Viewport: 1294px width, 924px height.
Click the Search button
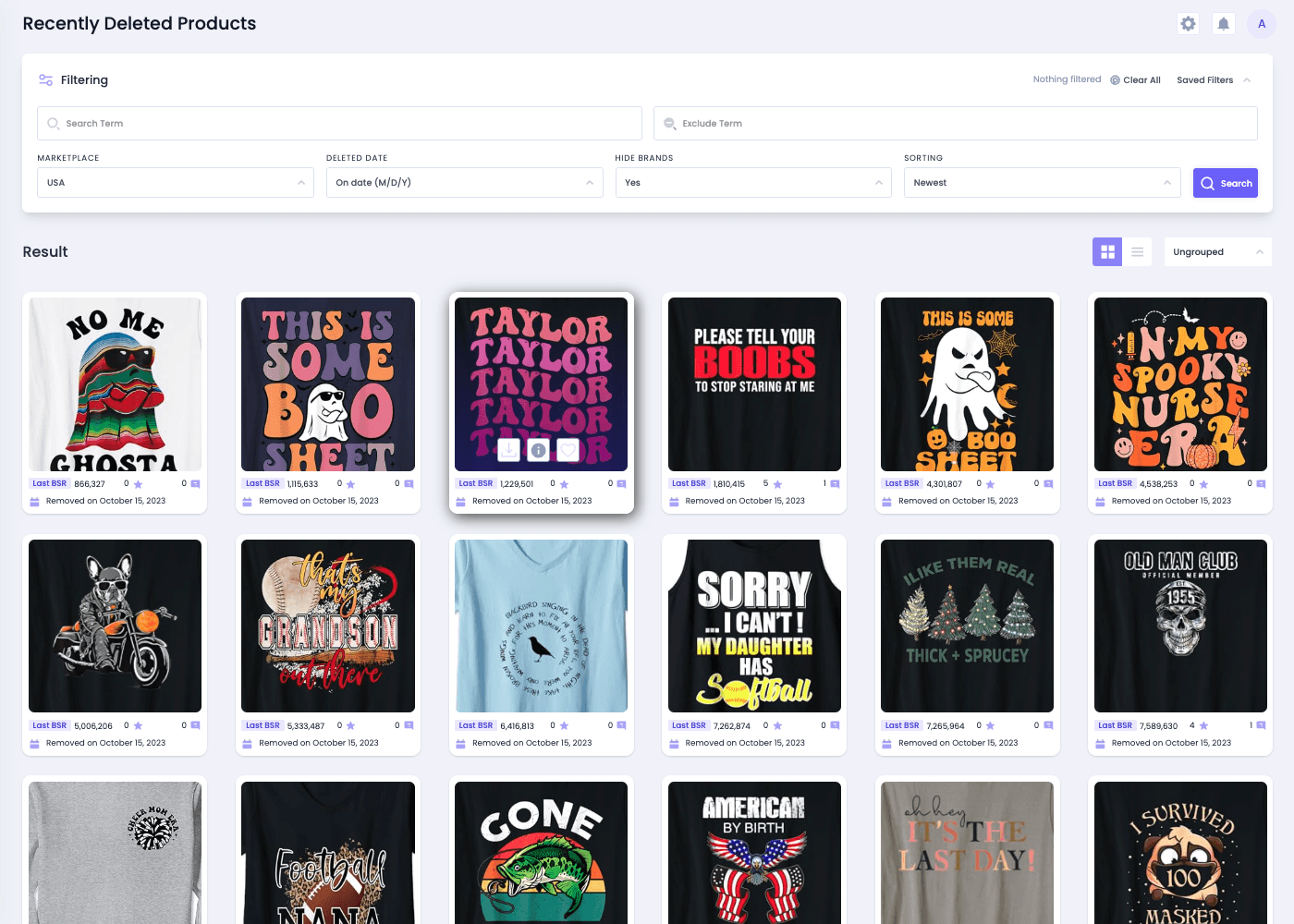[x=1226, y=183]
